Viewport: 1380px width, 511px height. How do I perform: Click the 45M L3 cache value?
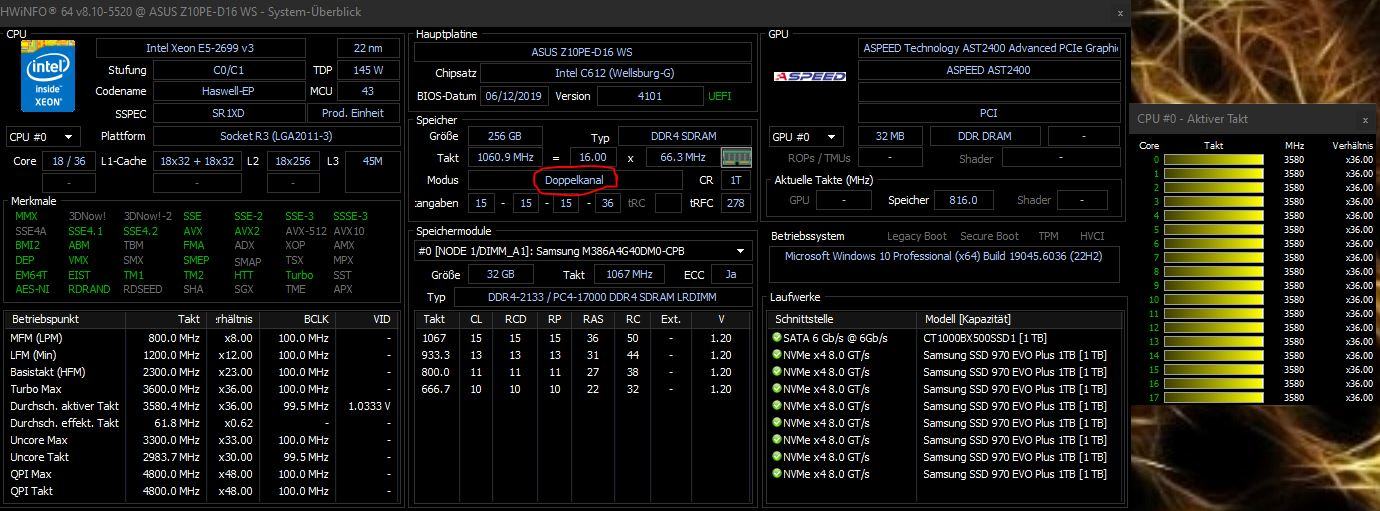point(372,161)
